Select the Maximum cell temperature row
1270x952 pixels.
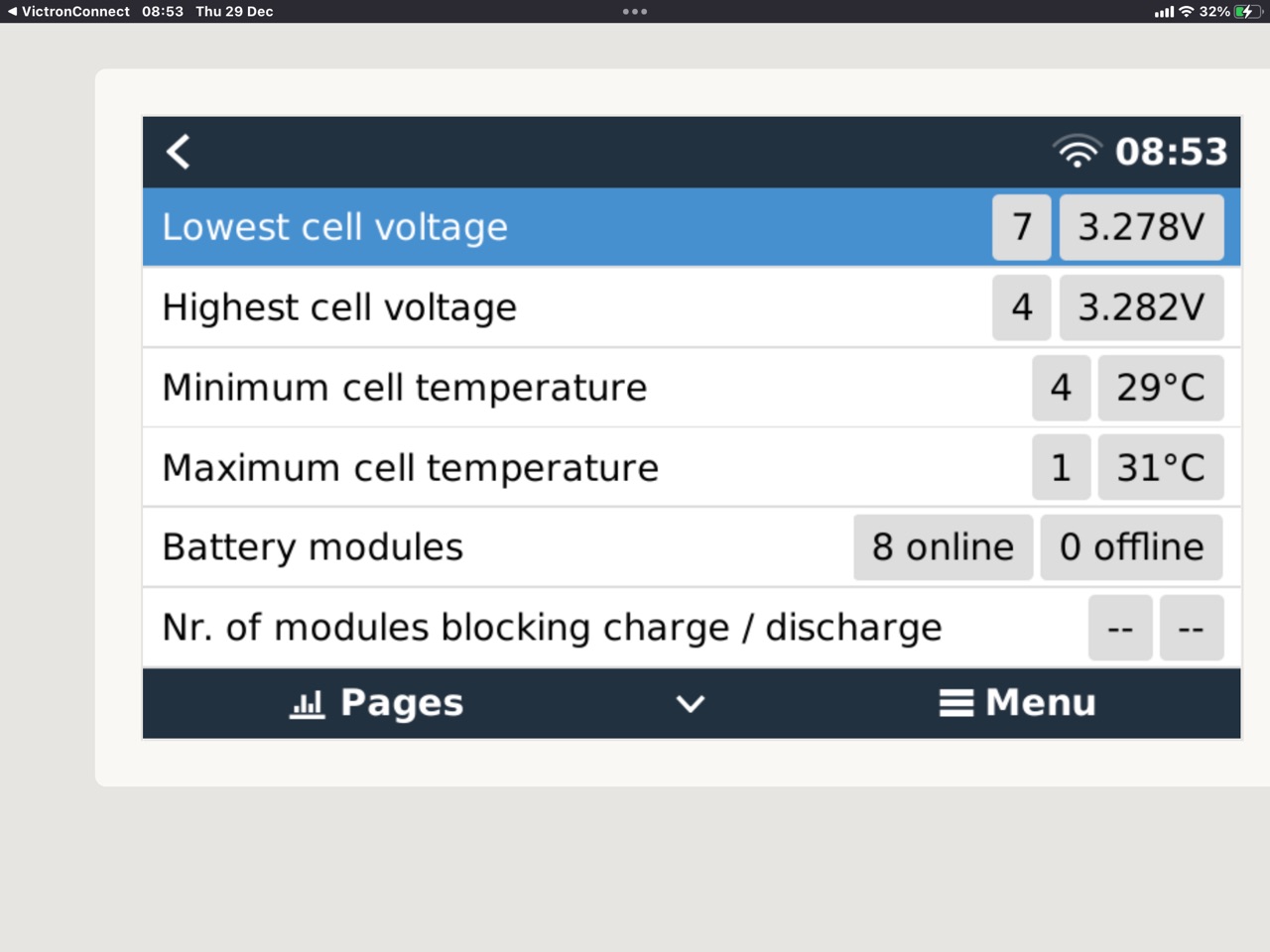point(692,467)
